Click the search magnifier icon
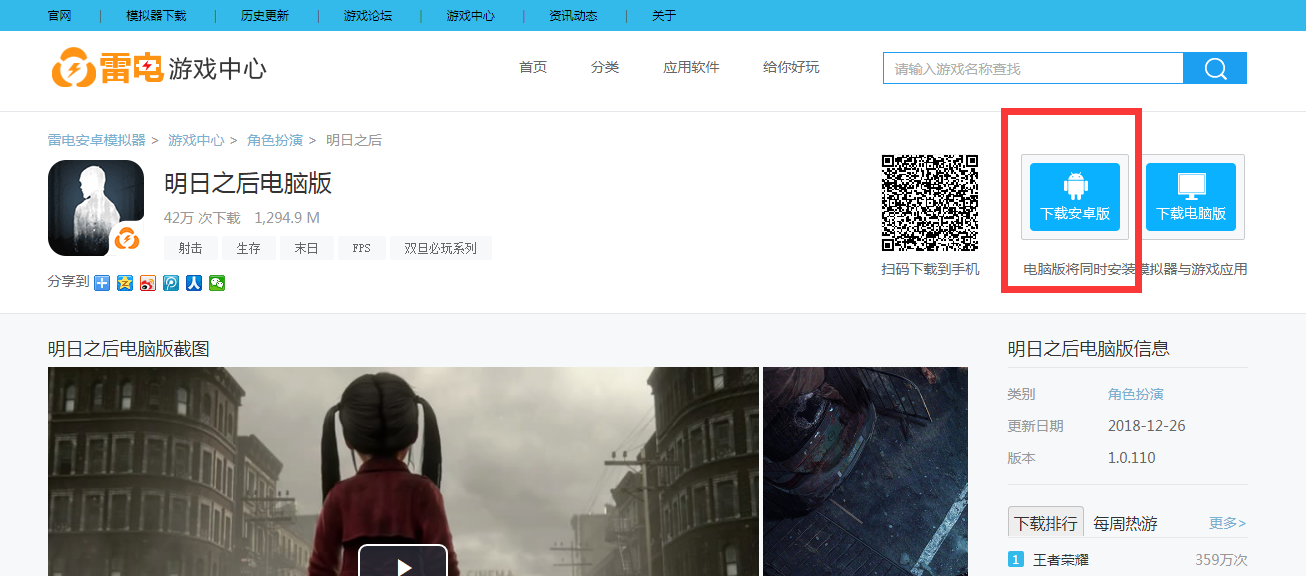The image size is (1306, 576). pyautogui.click(x=1215, y=67)
